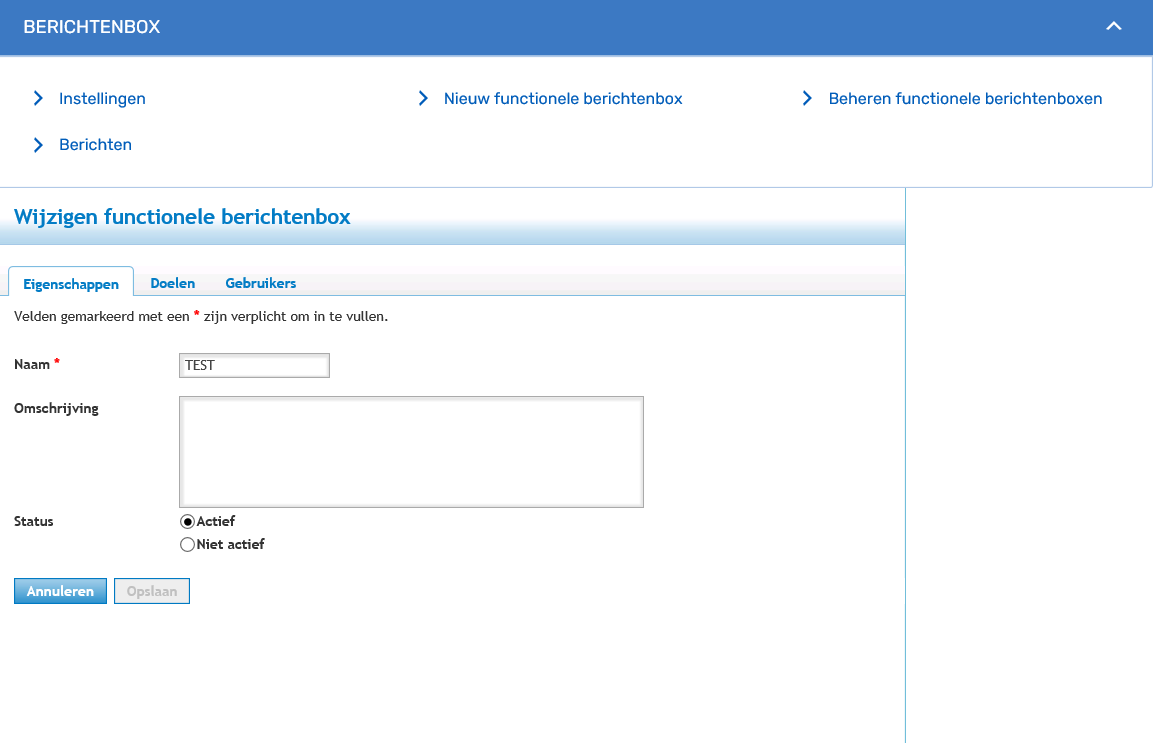The height and width of the screenshot is (743, 1154).
Task: Click the BERICHTENBOX header title
Action: 92,26
